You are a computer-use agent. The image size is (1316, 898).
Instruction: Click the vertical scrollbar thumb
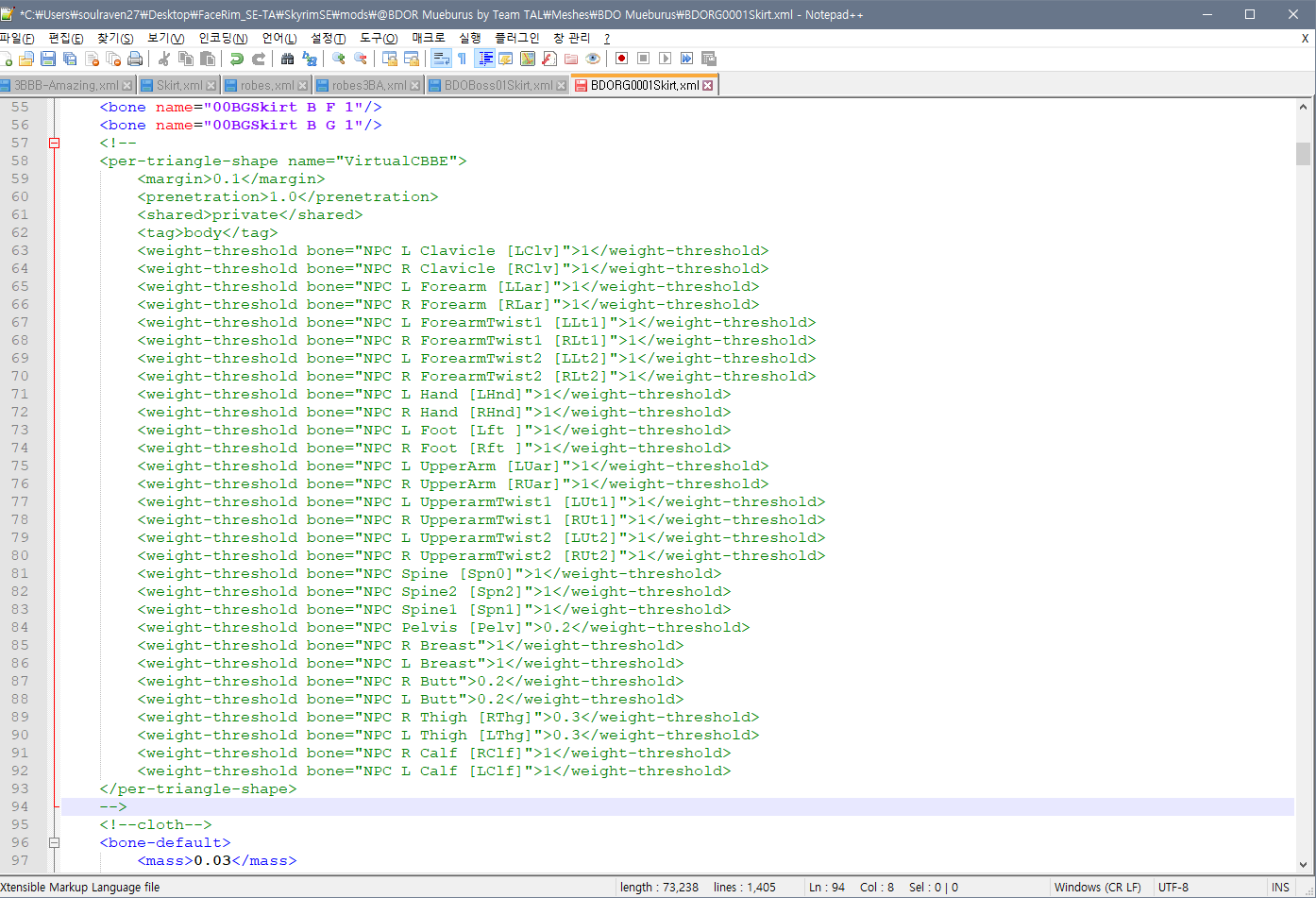pos(1303,153)
